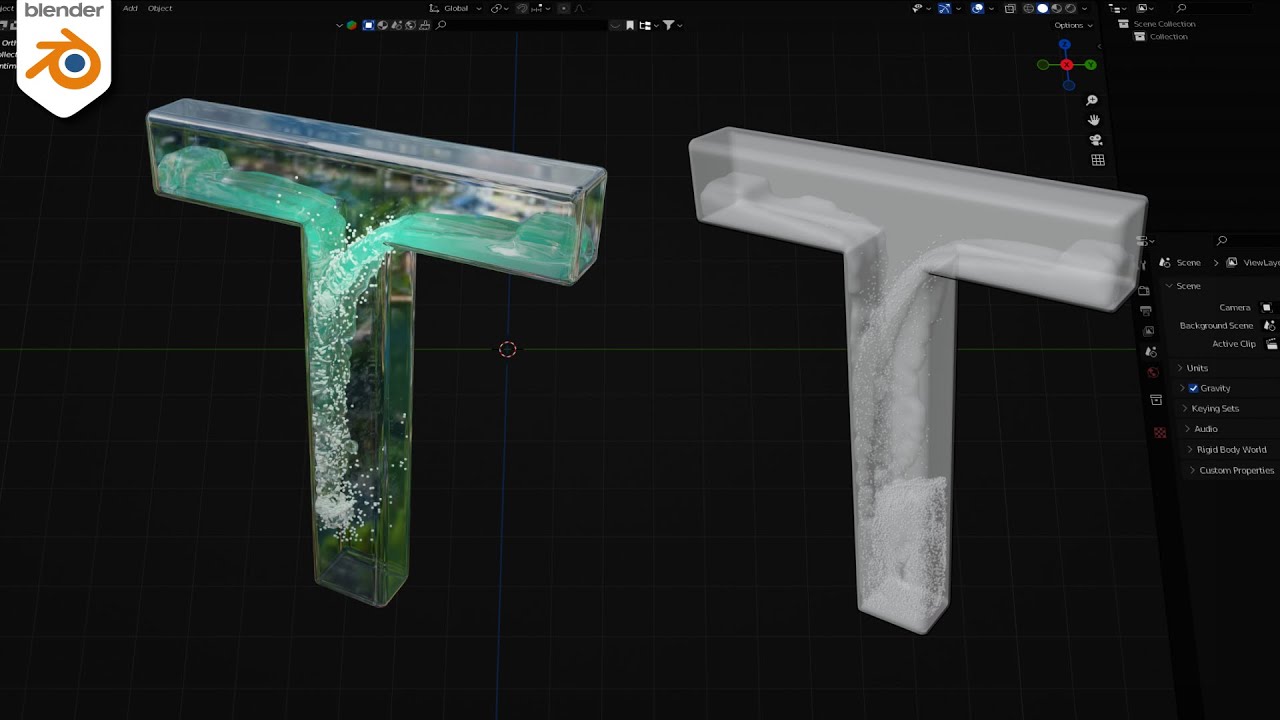Image resolution: width=1280 pixels, height=720 pixels.
Task: Click the Background Scene field
Action: pyautogui.click(x=1270, y=325)
